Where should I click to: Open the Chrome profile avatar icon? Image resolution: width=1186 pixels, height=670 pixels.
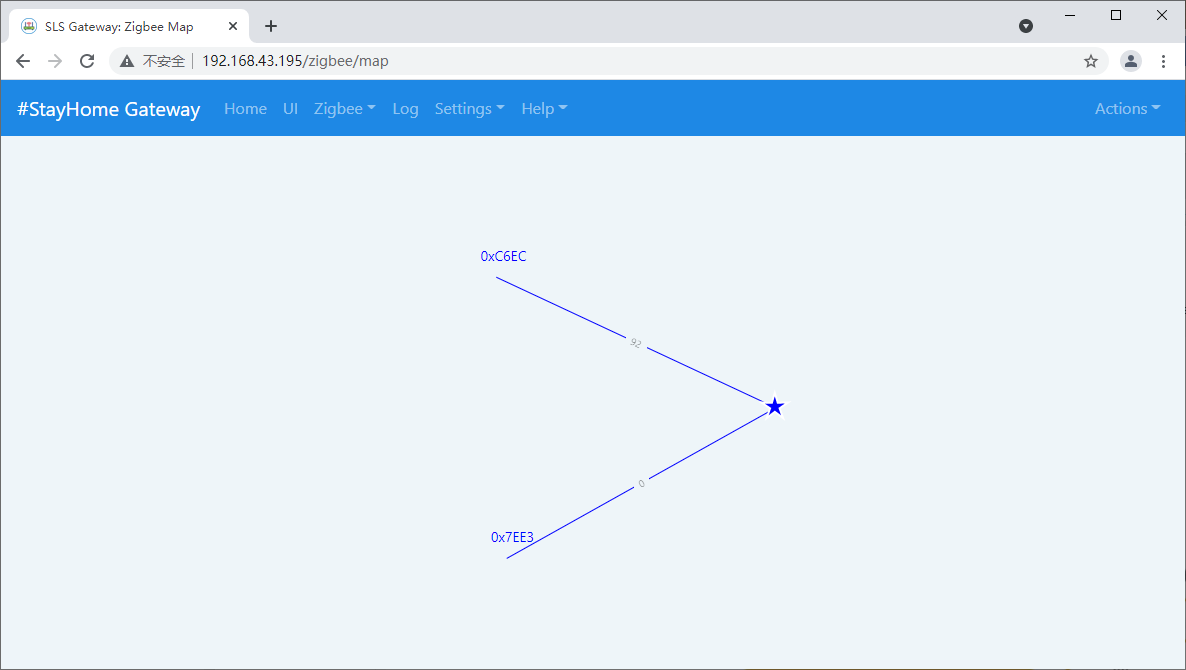point(1131,61)
